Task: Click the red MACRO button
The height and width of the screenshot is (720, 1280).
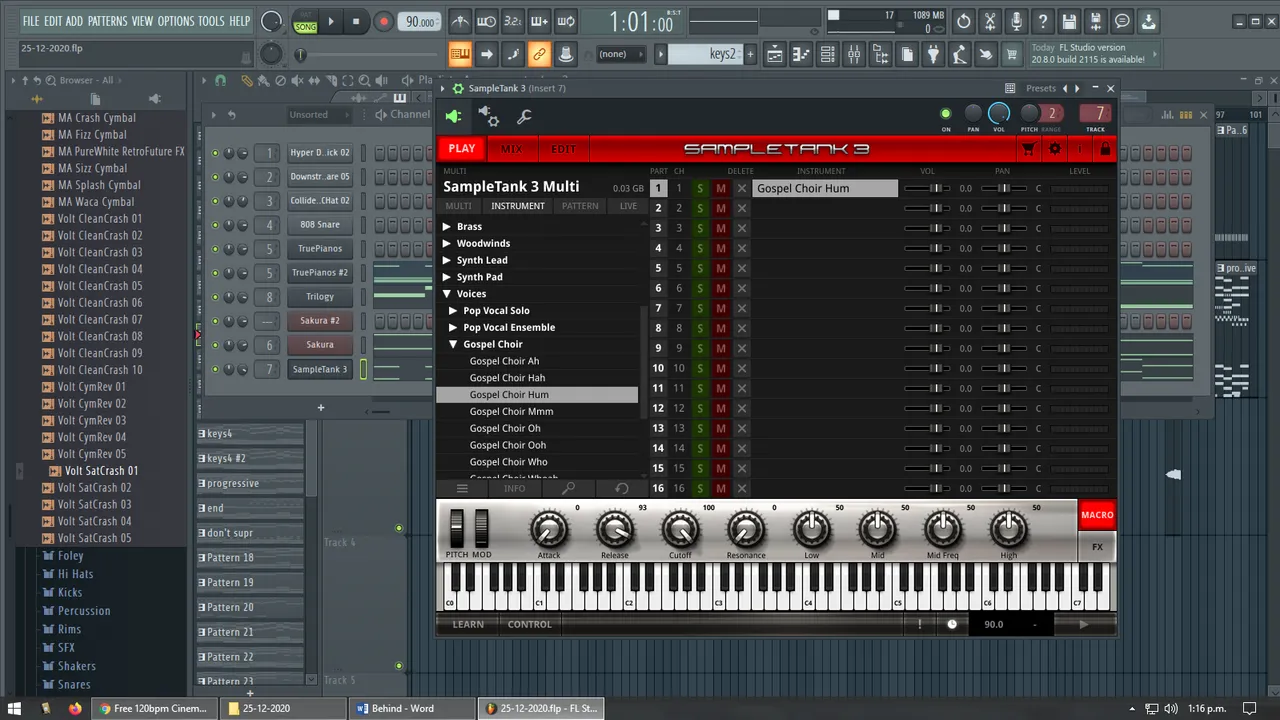Action: point(1097,515)
